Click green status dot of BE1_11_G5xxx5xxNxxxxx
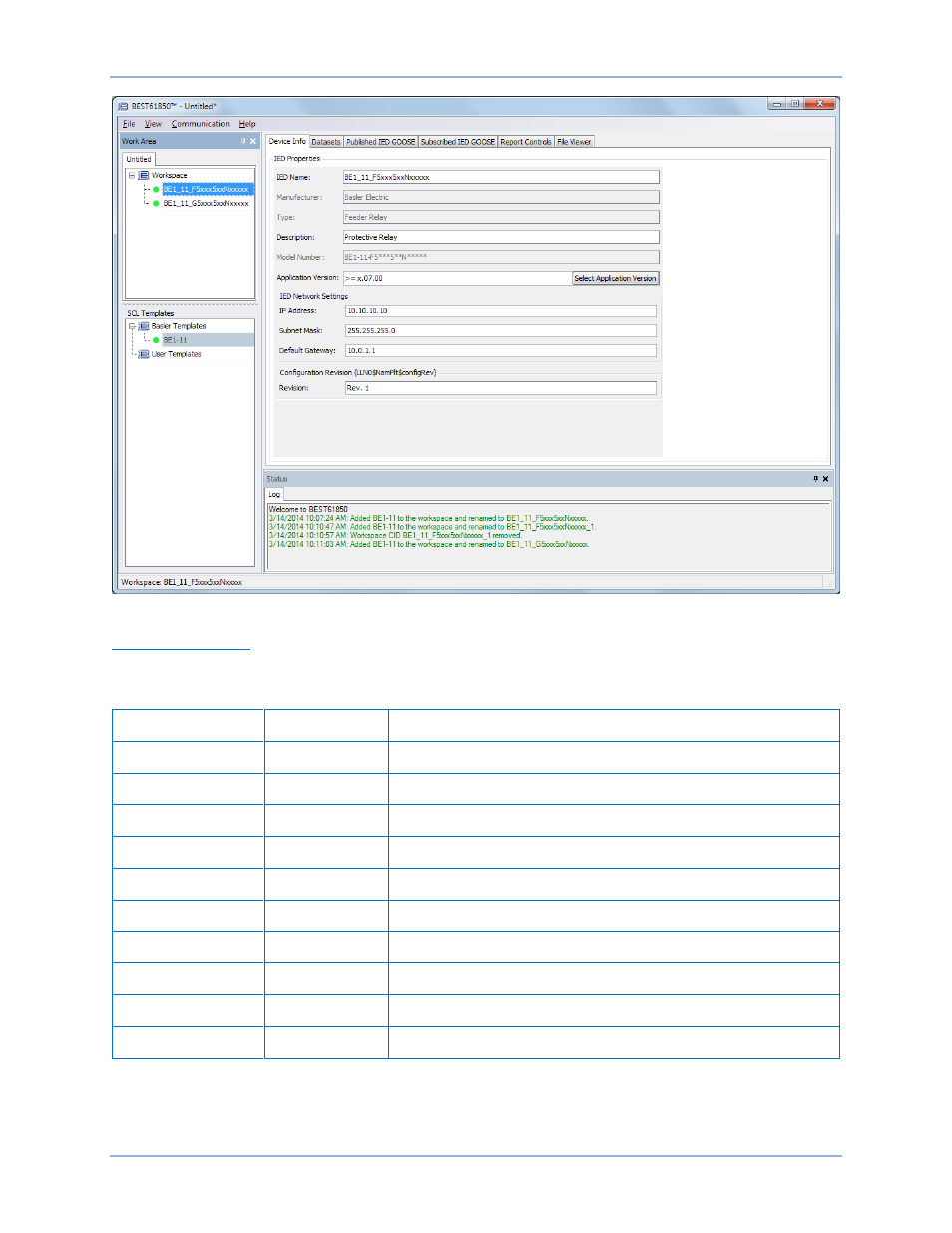The image size is (952, 1233). (156, 203)
